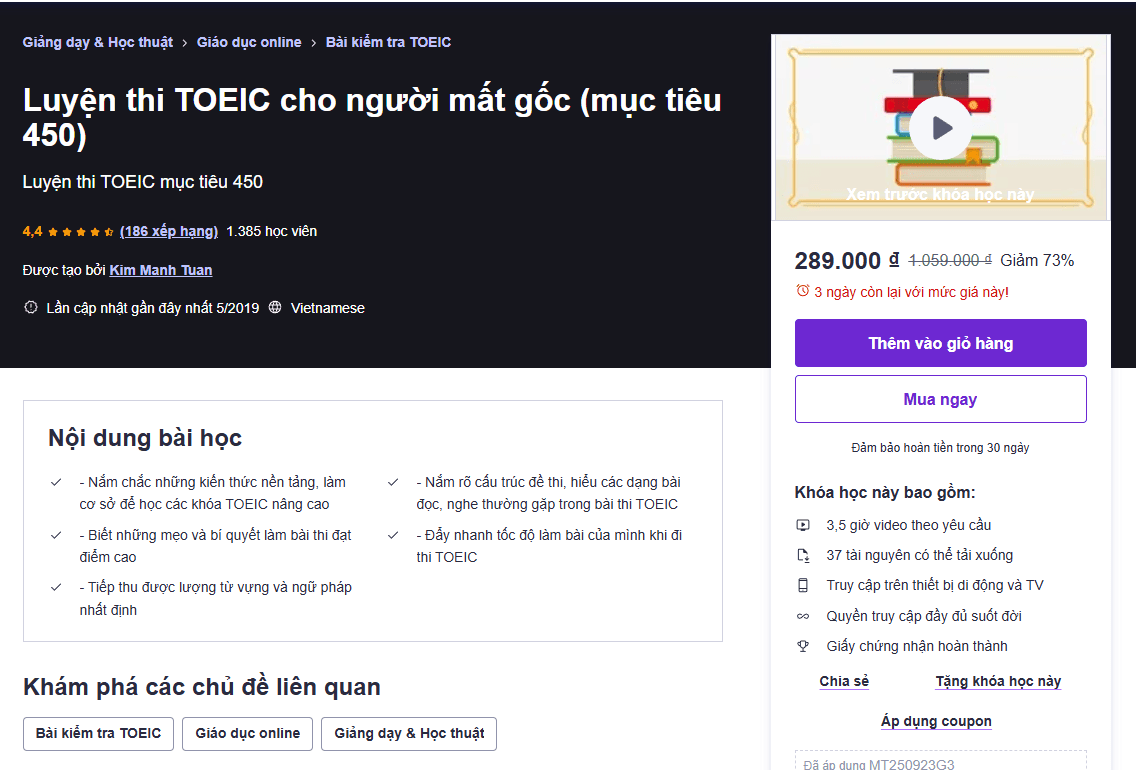Click the red alarm clock icon

[802, 290]
